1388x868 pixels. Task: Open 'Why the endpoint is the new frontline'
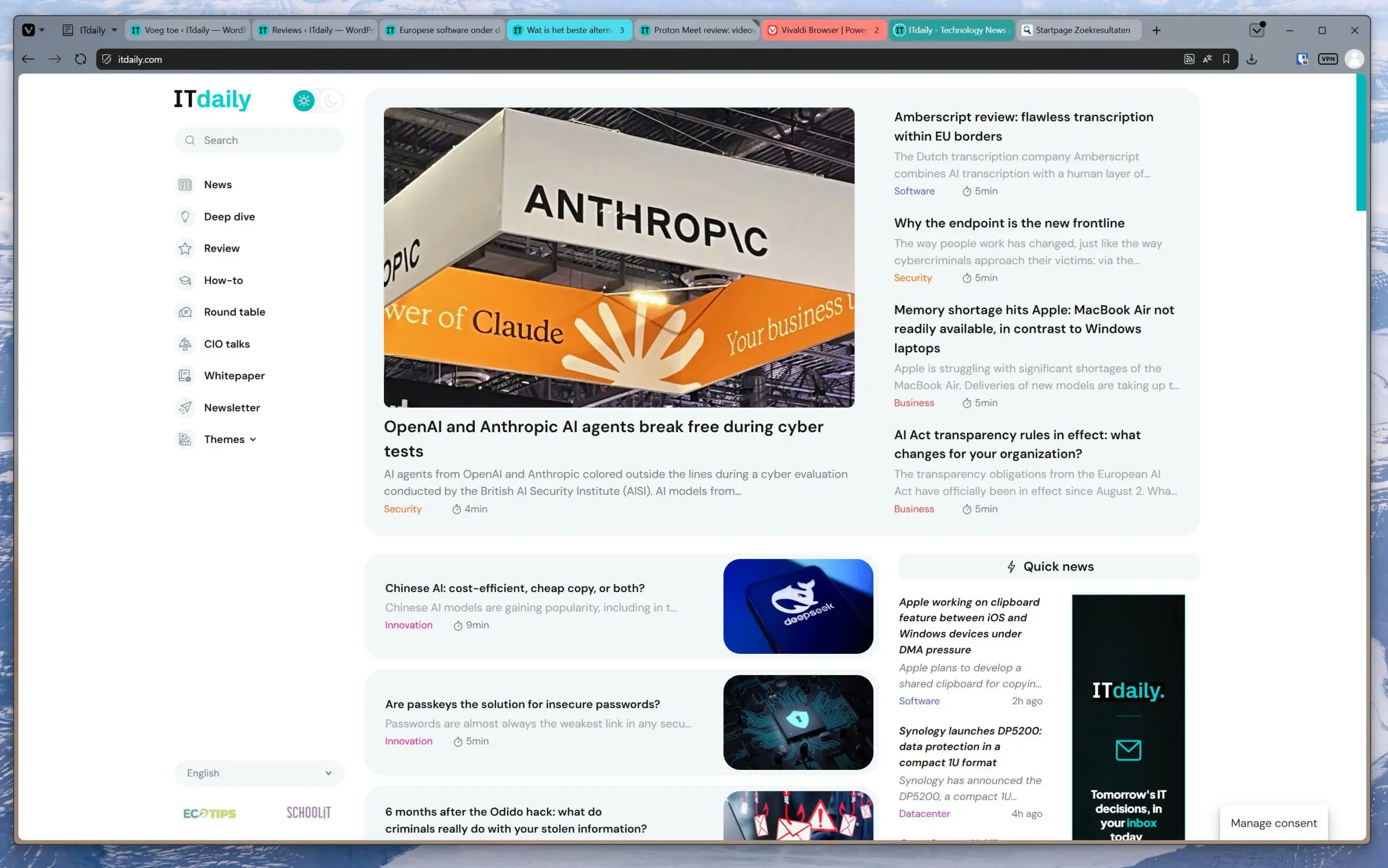click(1009, 223)
